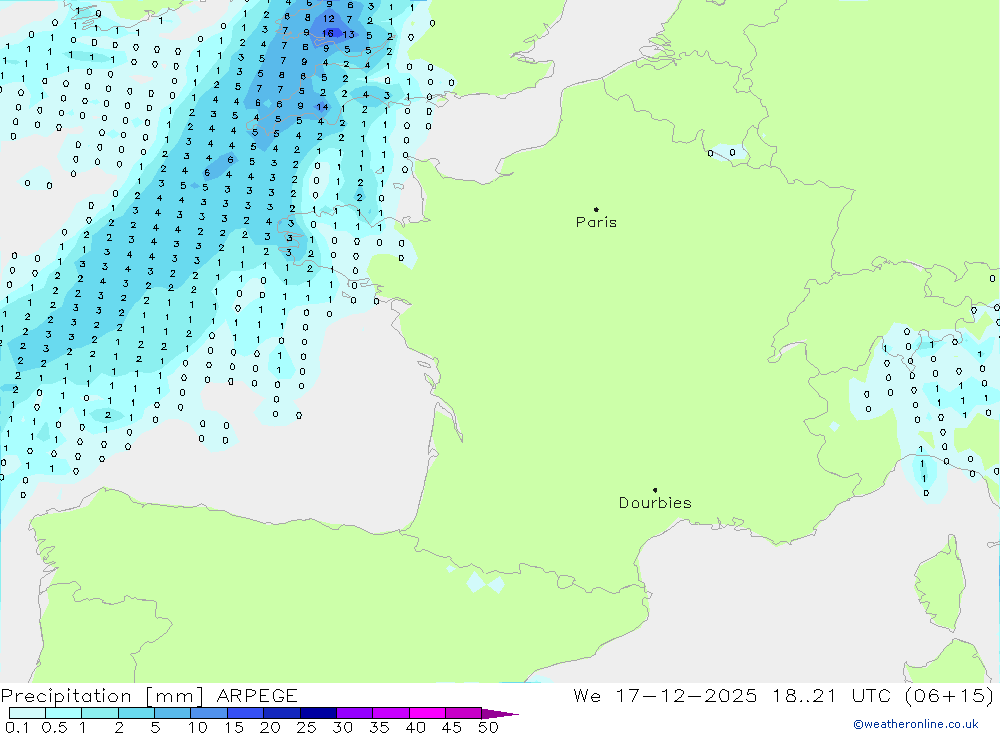Viewport: 1000px width, 733px height.
Task: Click the 40–45 mm magenta legend swatch
Action: point(427,713)
